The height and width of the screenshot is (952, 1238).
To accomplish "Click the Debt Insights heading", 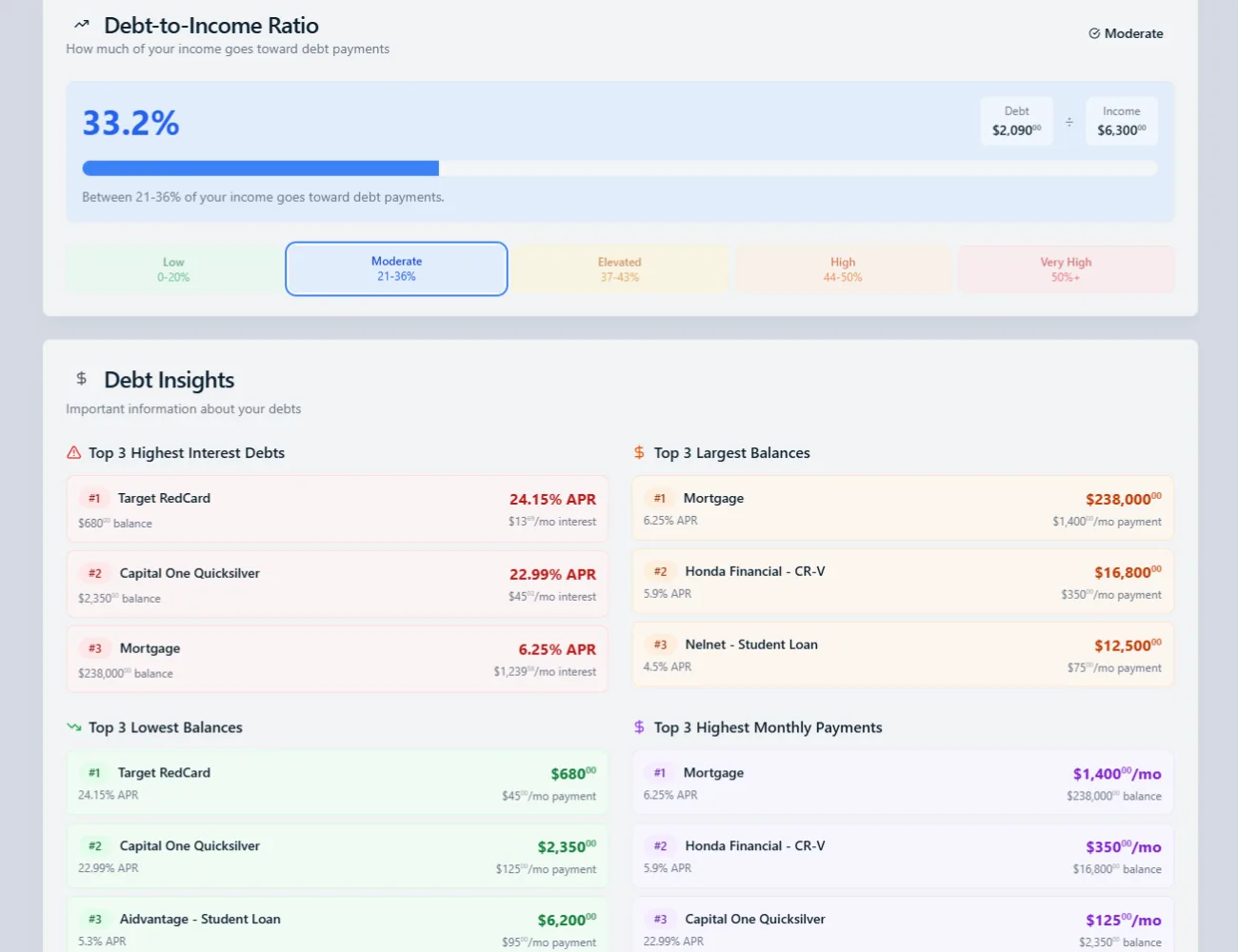I will 170,380.
